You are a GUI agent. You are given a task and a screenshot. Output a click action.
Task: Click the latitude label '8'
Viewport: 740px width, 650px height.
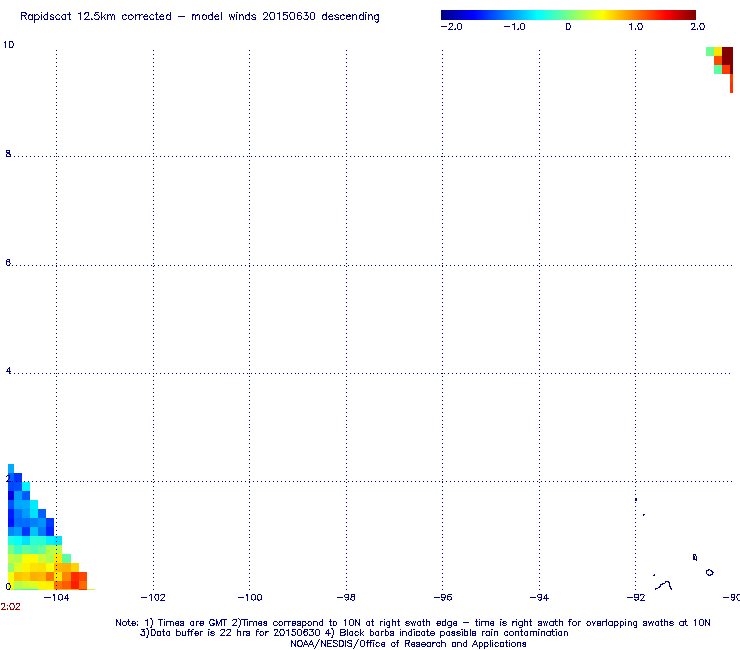(8, 154)
